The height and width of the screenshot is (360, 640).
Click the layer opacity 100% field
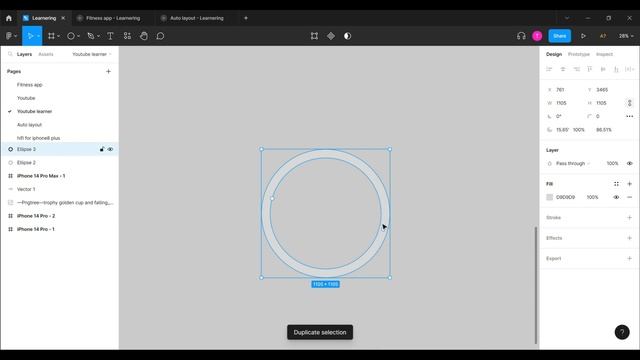pos(612,164)
